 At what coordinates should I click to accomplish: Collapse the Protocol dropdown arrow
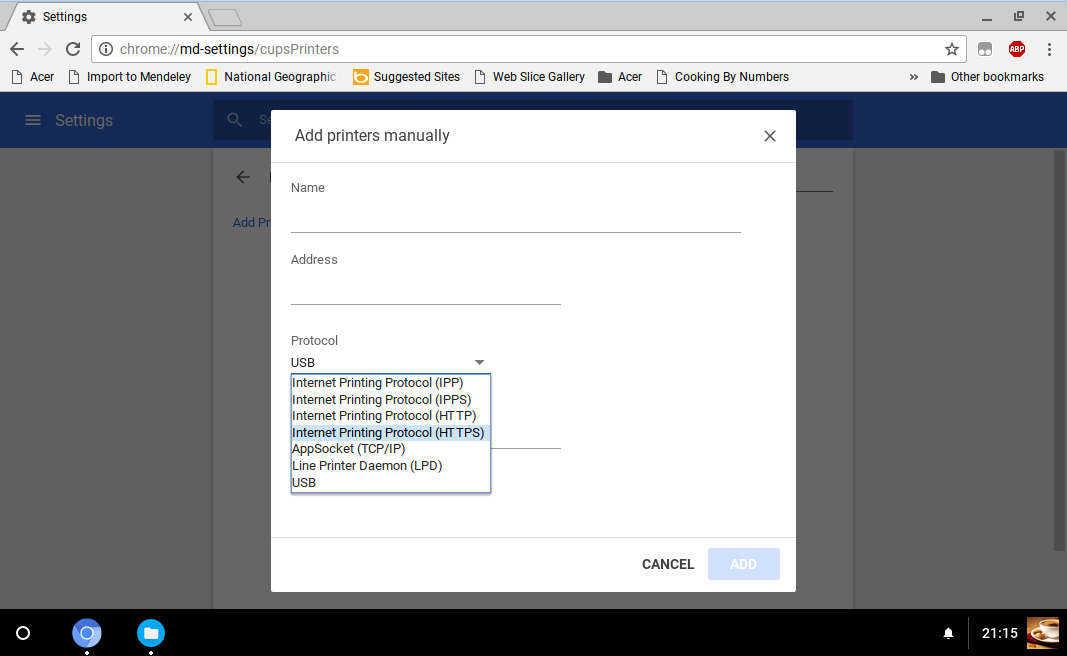coord(479,362)
